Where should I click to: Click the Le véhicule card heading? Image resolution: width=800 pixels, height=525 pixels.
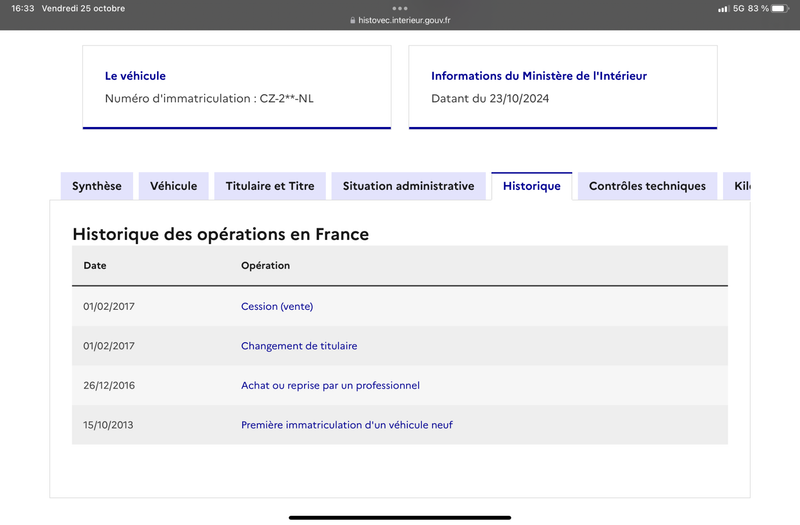(135, 76)
